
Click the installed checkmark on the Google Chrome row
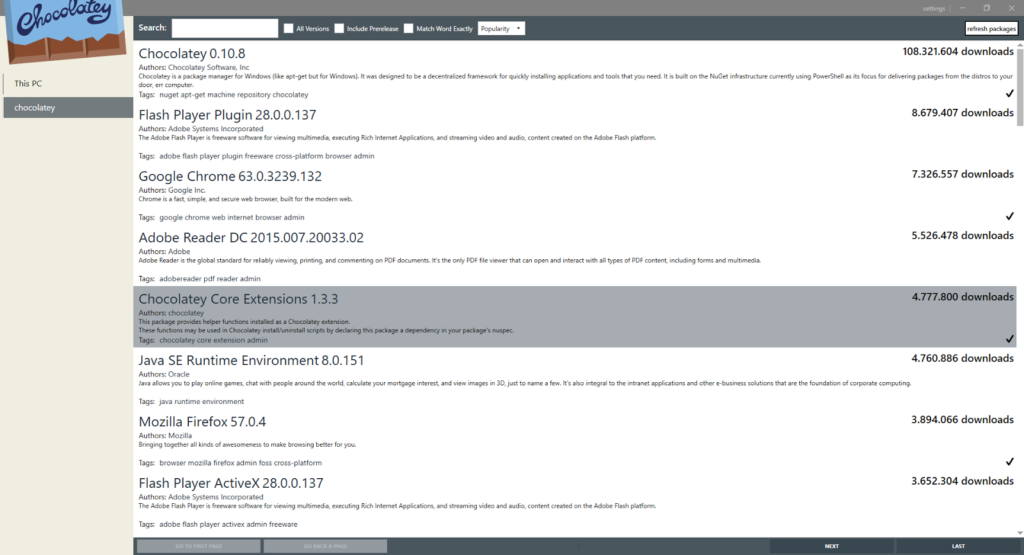pos(1010,216)
